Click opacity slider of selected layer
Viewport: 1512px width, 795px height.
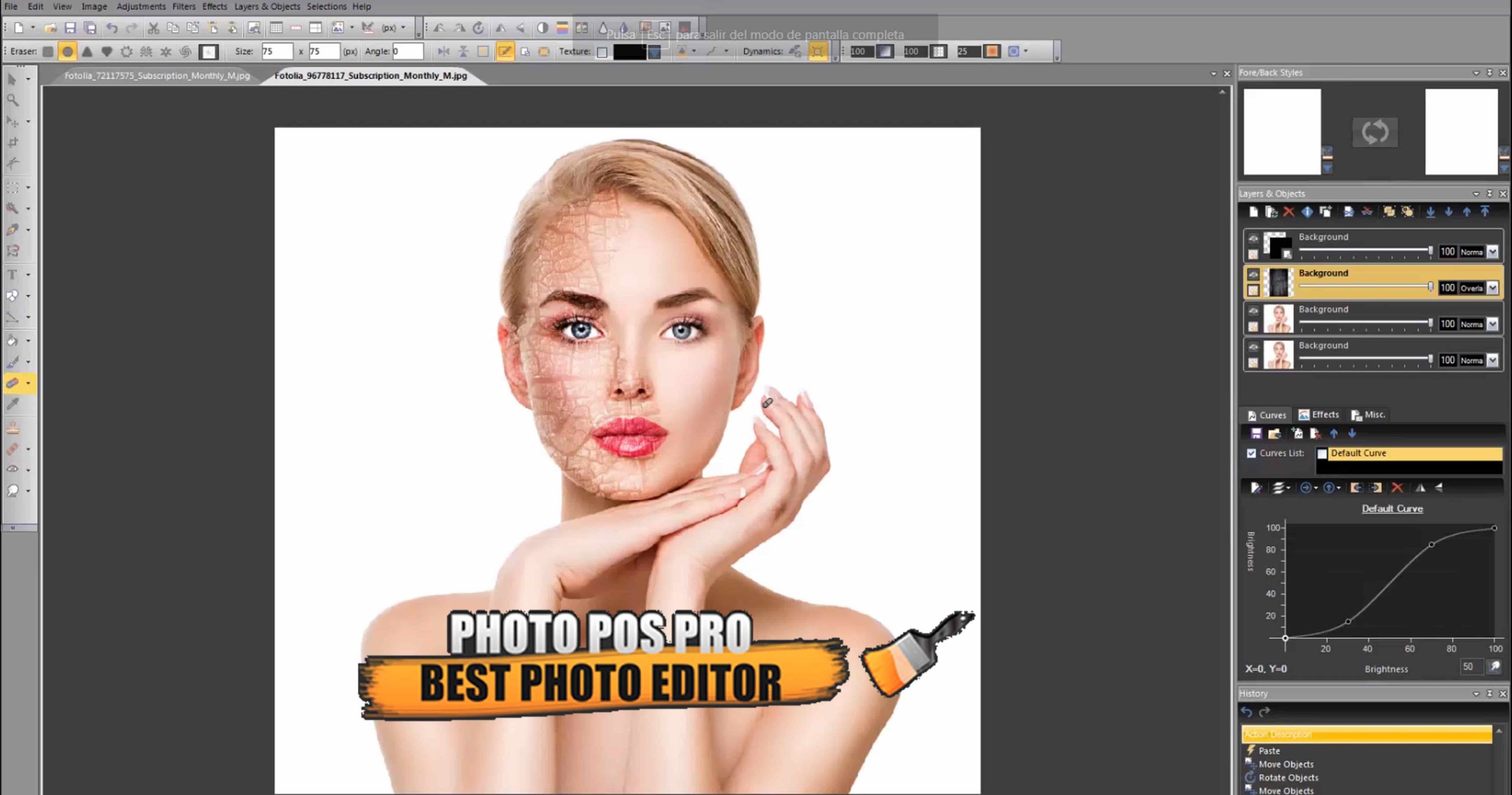click(x=1364, y=287)
